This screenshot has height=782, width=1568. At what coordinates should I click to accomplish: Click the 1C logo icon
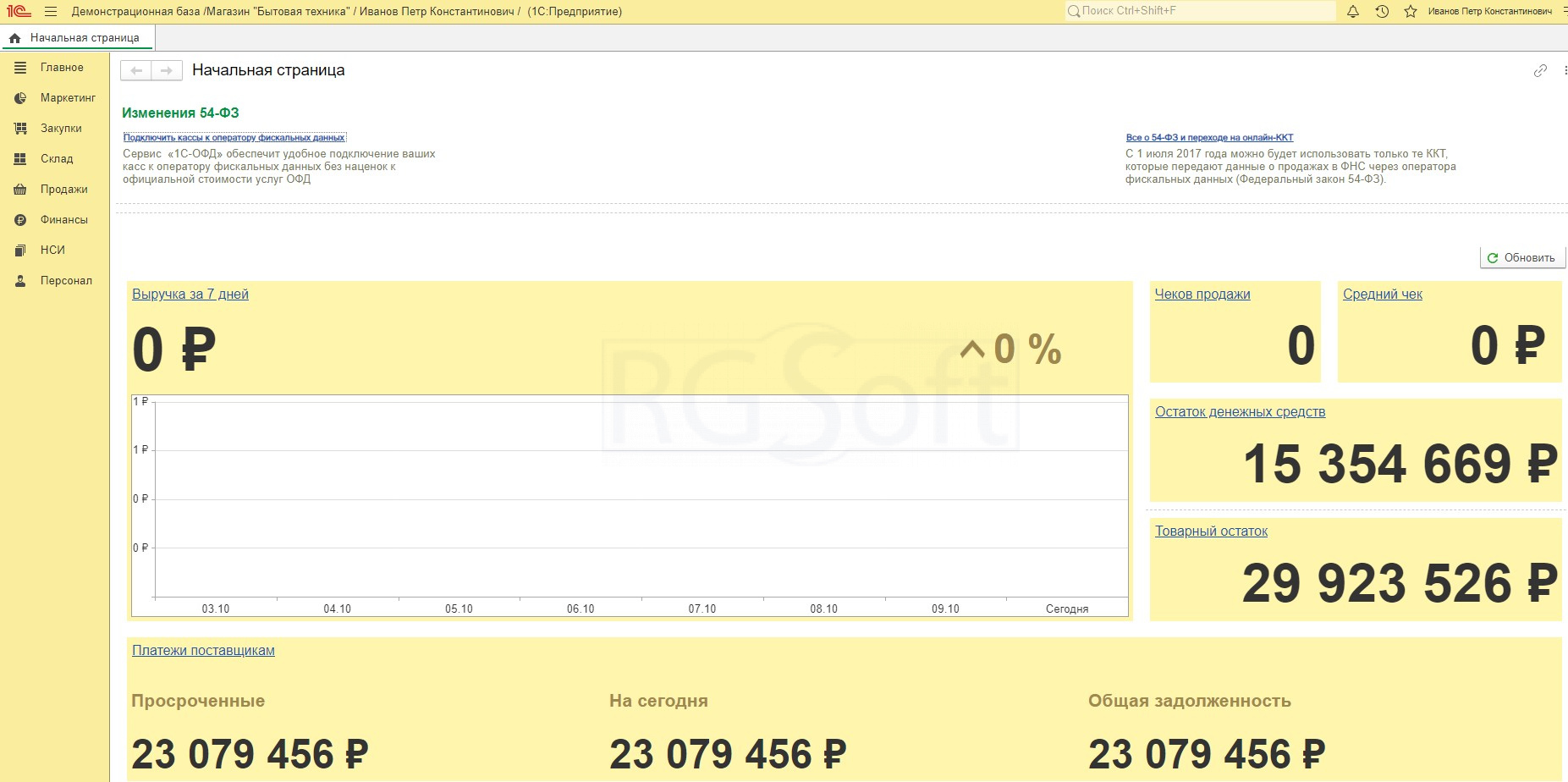pyautogui.click(x=19, y=11)
